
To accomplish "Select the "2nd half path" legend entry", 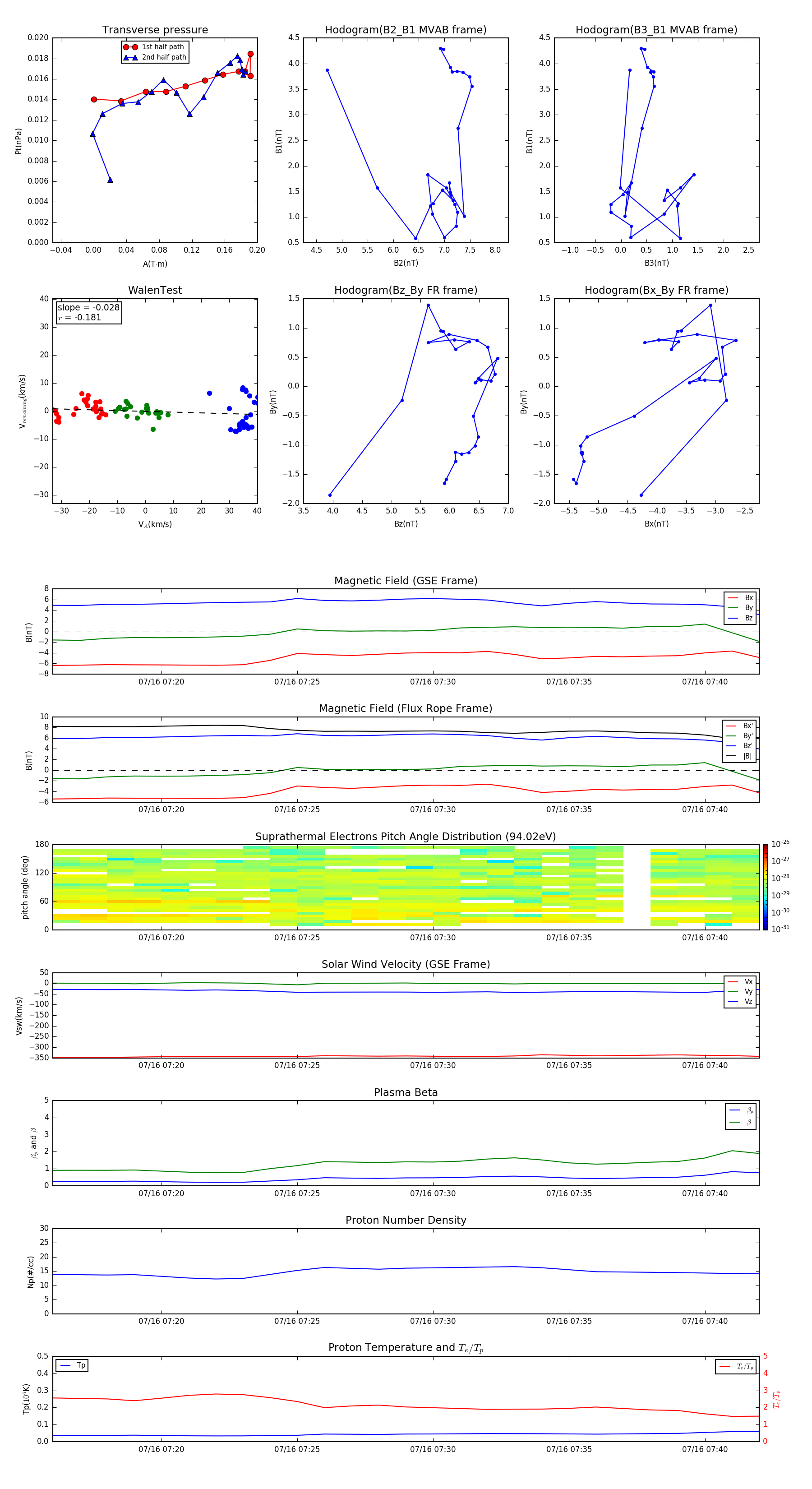I will [x=155, y=57].
